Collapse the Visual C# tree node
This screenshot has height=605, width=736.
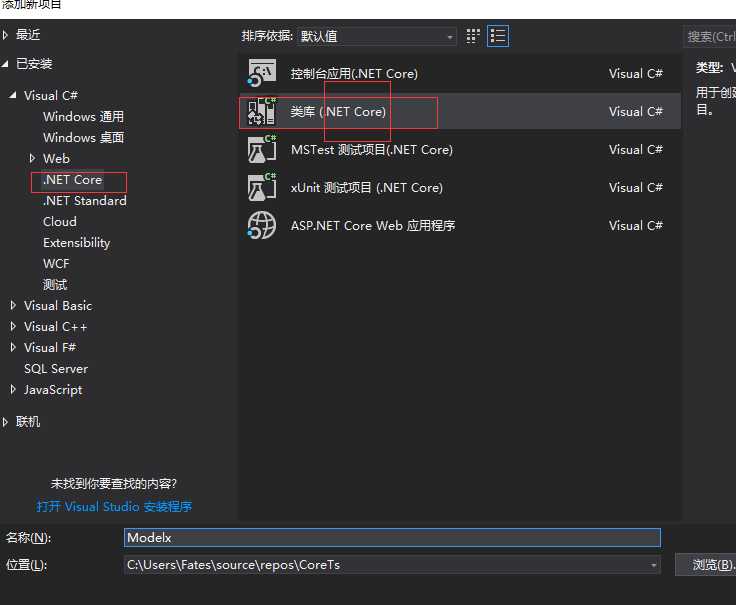13,95
